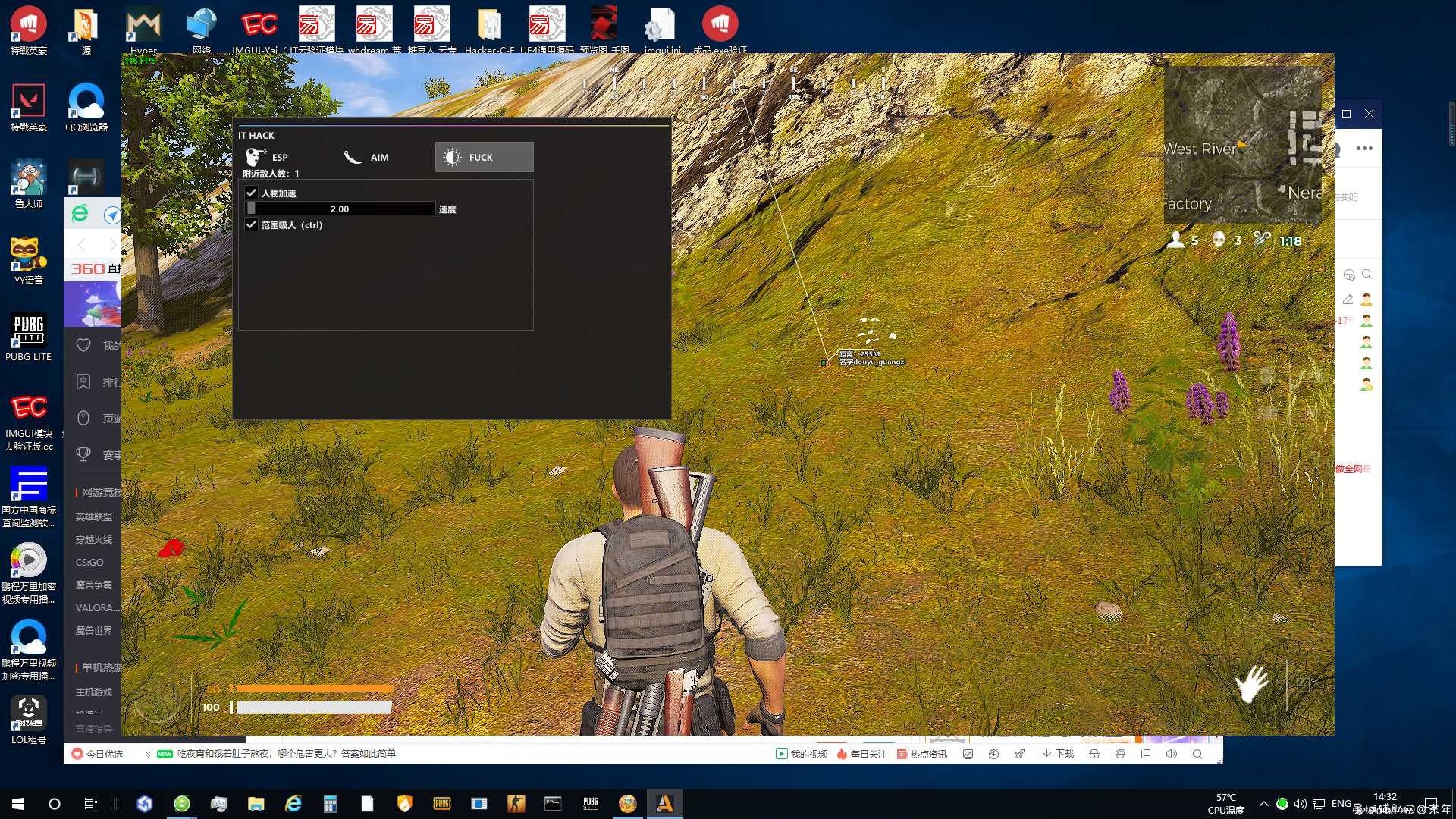This screenshot has height=819, width=1456.
Task: Open the LOL租号 desktop shortcut
Action: (28, 720)
